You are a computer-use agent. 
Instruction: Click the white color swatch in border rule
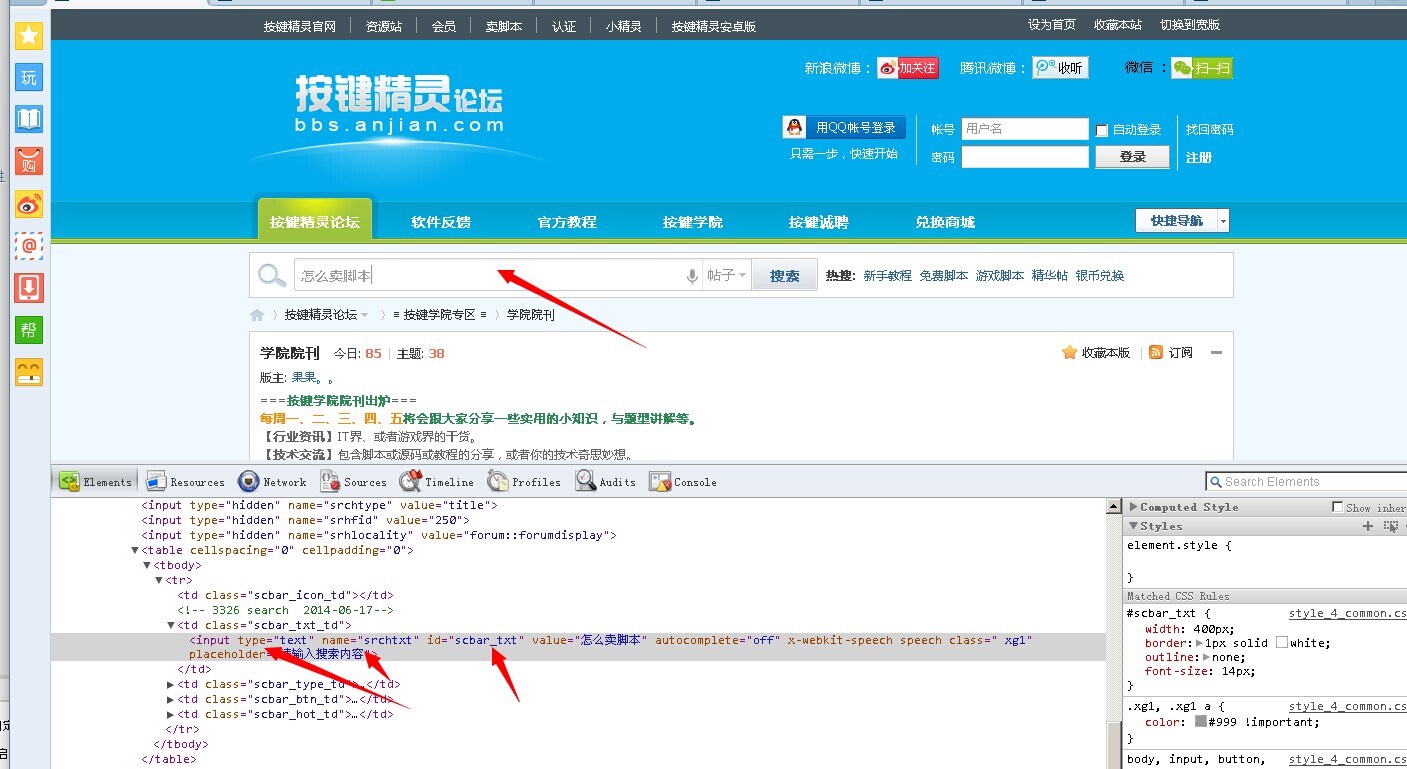click(x=1282, y=643)
